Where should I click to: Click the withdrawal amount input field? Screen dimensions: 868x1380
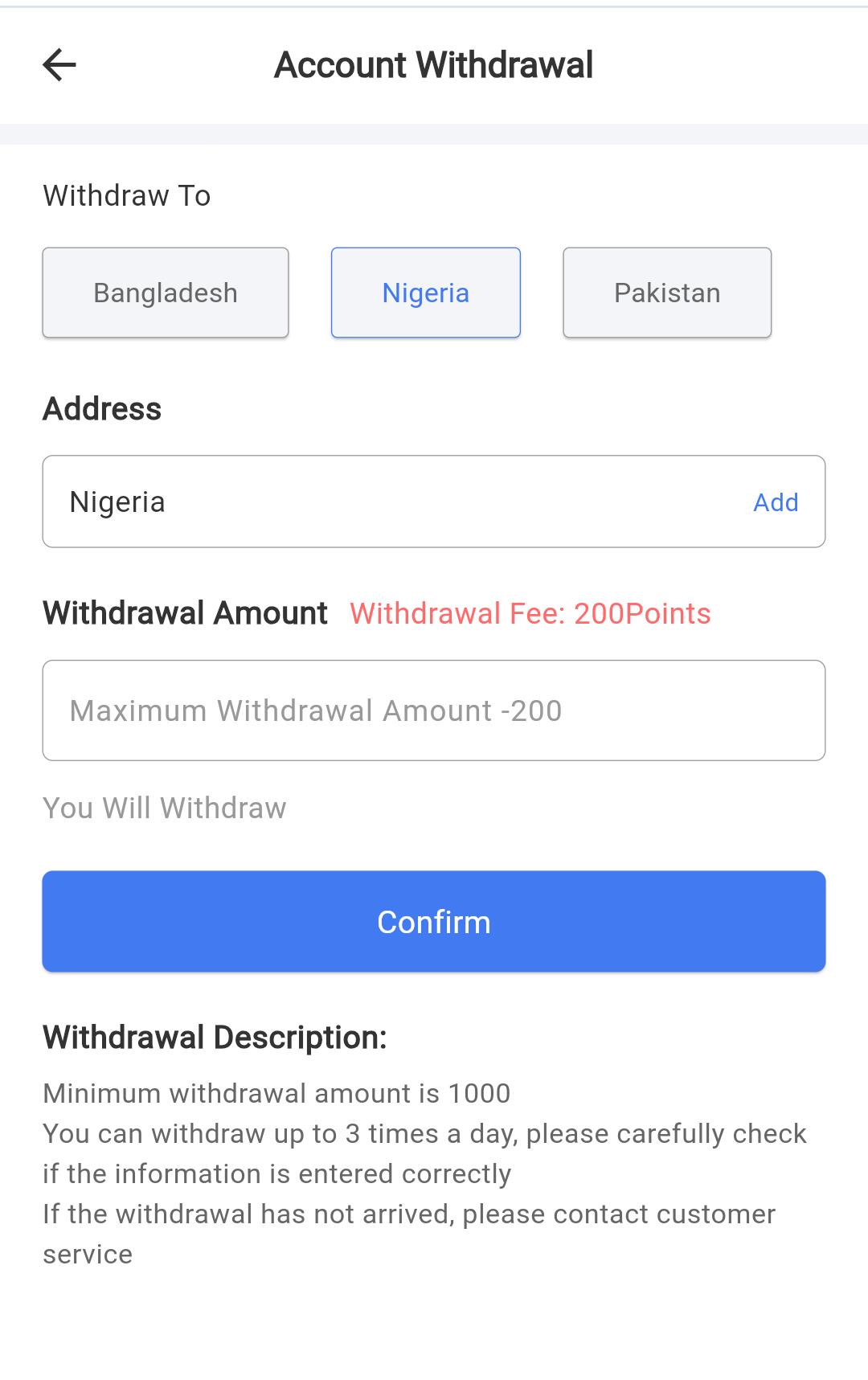click(434, 710)
